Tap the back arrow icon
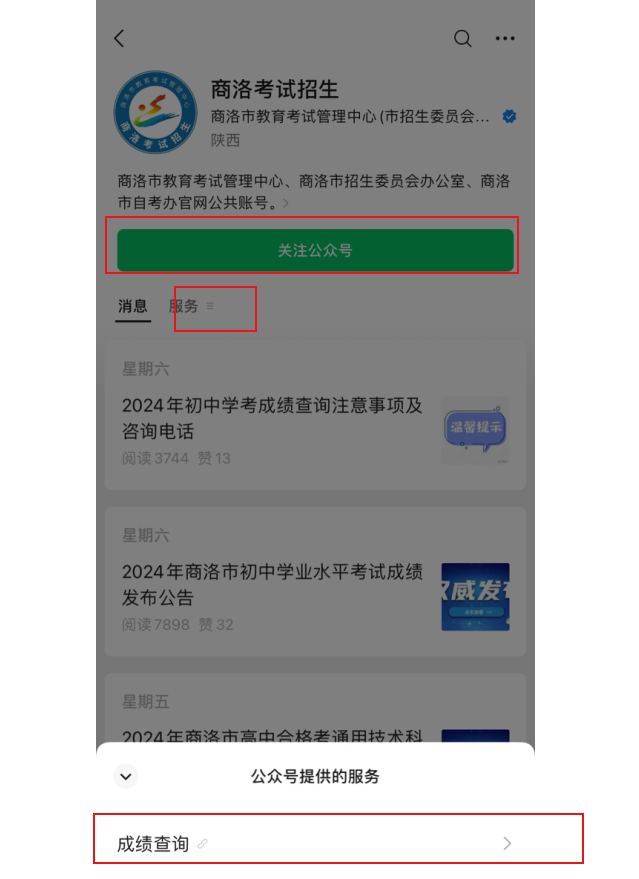 119,39
